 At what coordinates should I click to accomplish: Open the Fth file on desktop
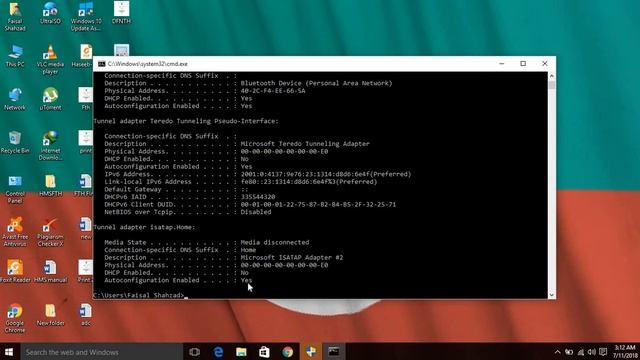point(86,100)
